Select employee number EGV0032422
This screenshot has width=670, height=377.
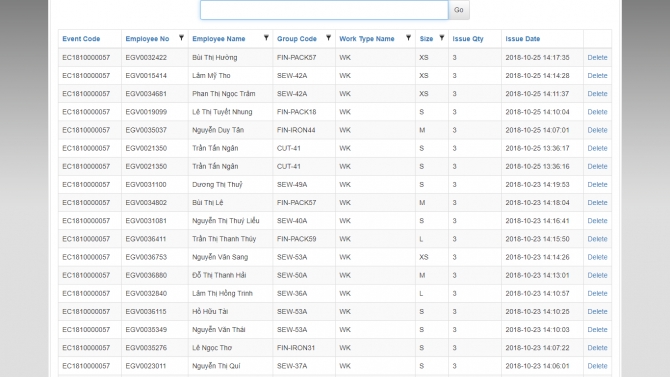coord(146,57)
